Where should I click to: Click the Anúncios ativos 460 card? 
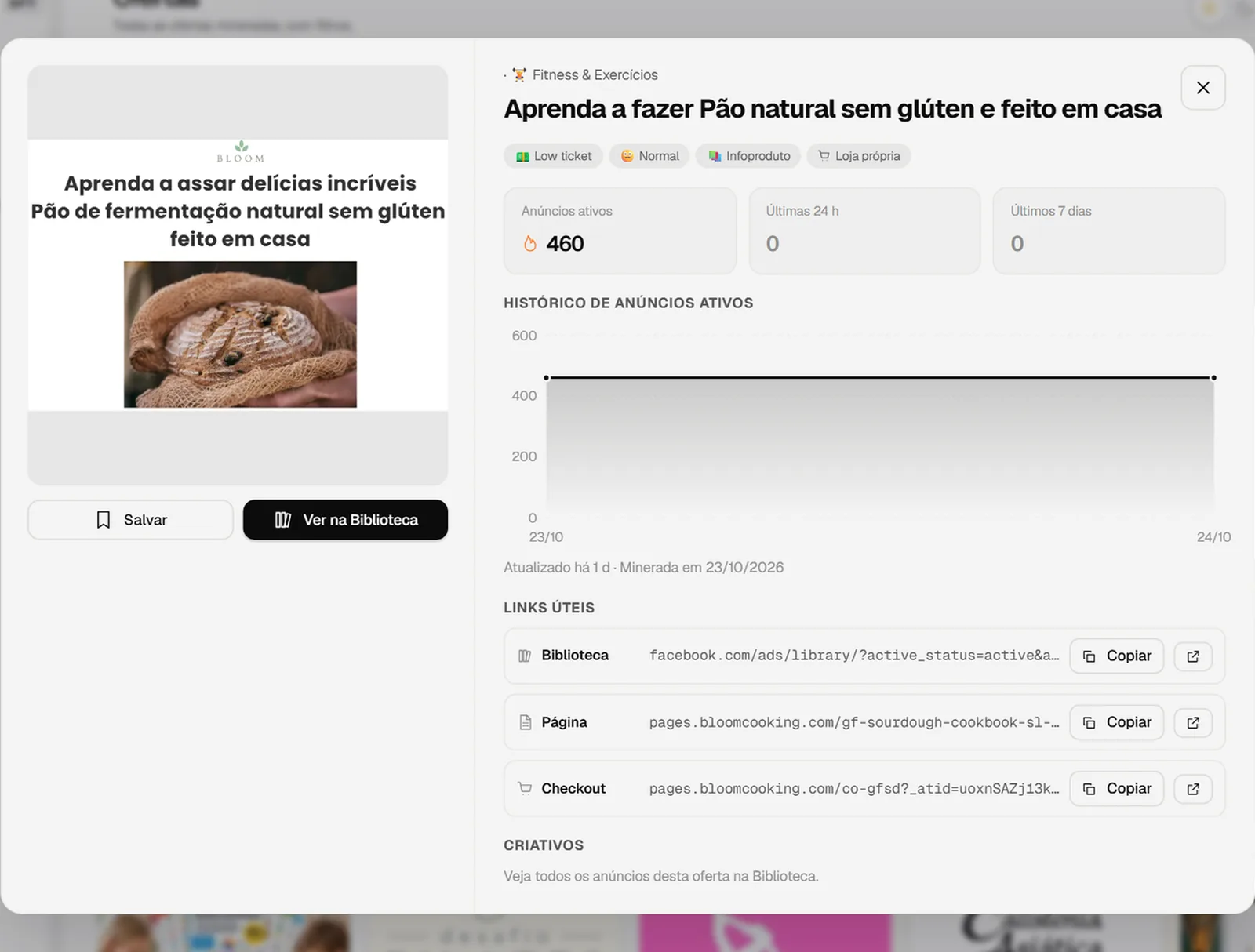[x=620, y=231]
